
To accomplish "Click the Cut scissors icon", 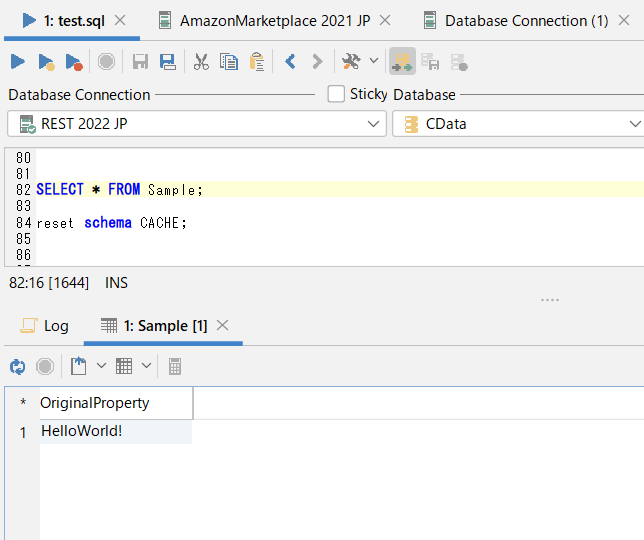I will coord(201,62).
